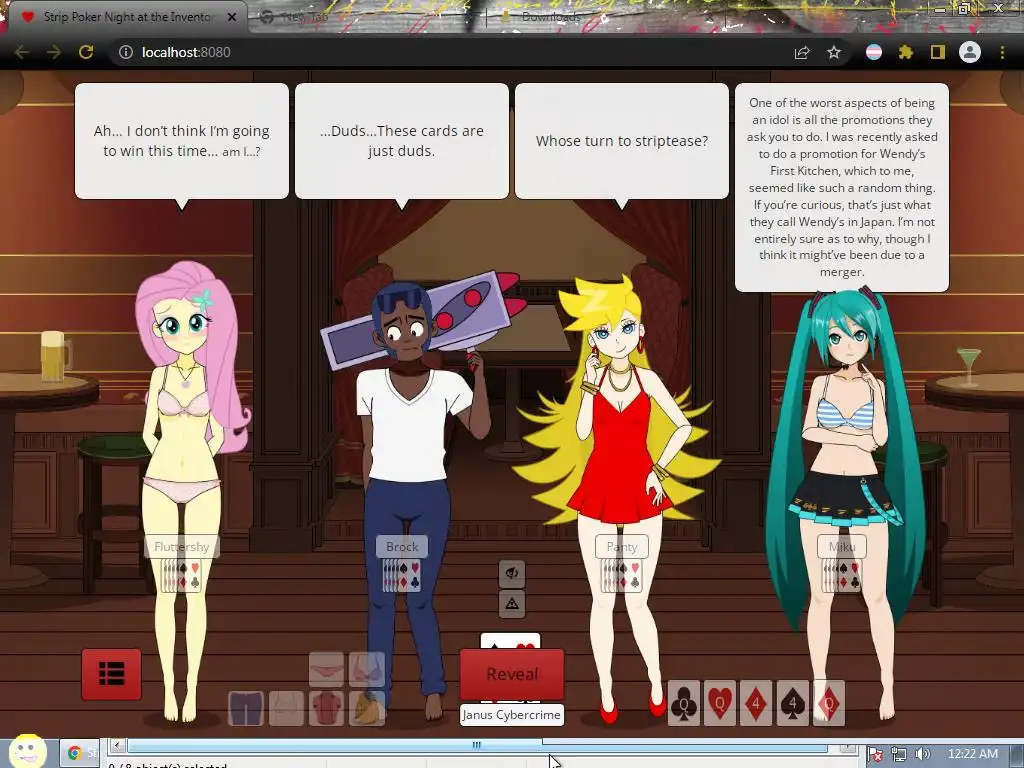
Task: Share this page via the share icon
Action: tap(802, 52)
